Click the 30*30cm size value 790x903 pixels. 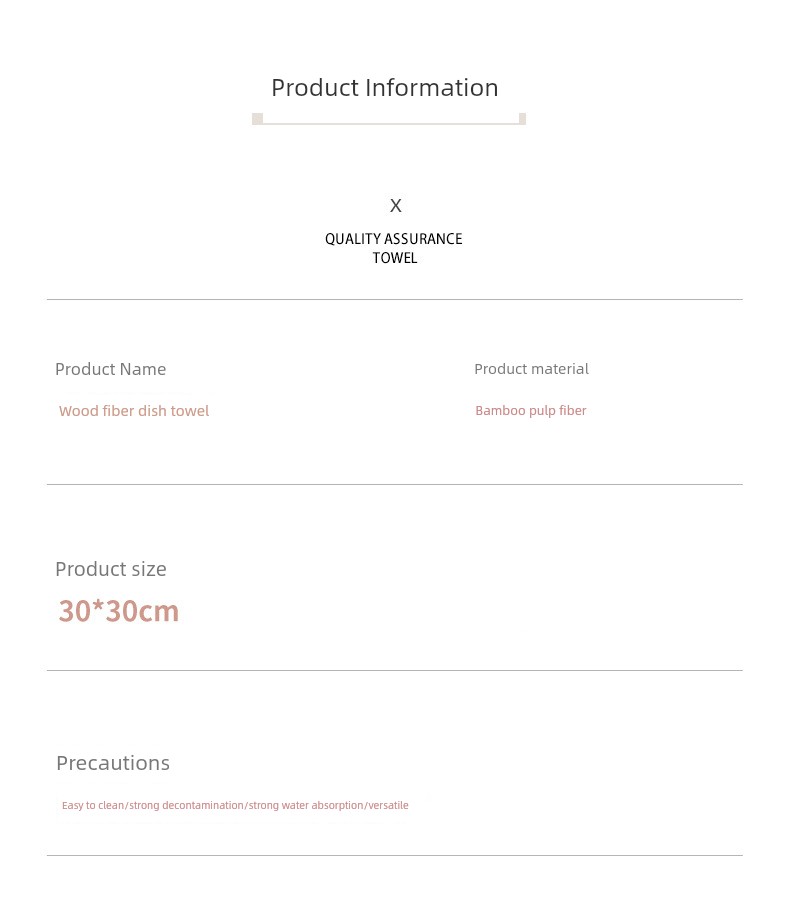pyautogui.click(x=119, y=611)
